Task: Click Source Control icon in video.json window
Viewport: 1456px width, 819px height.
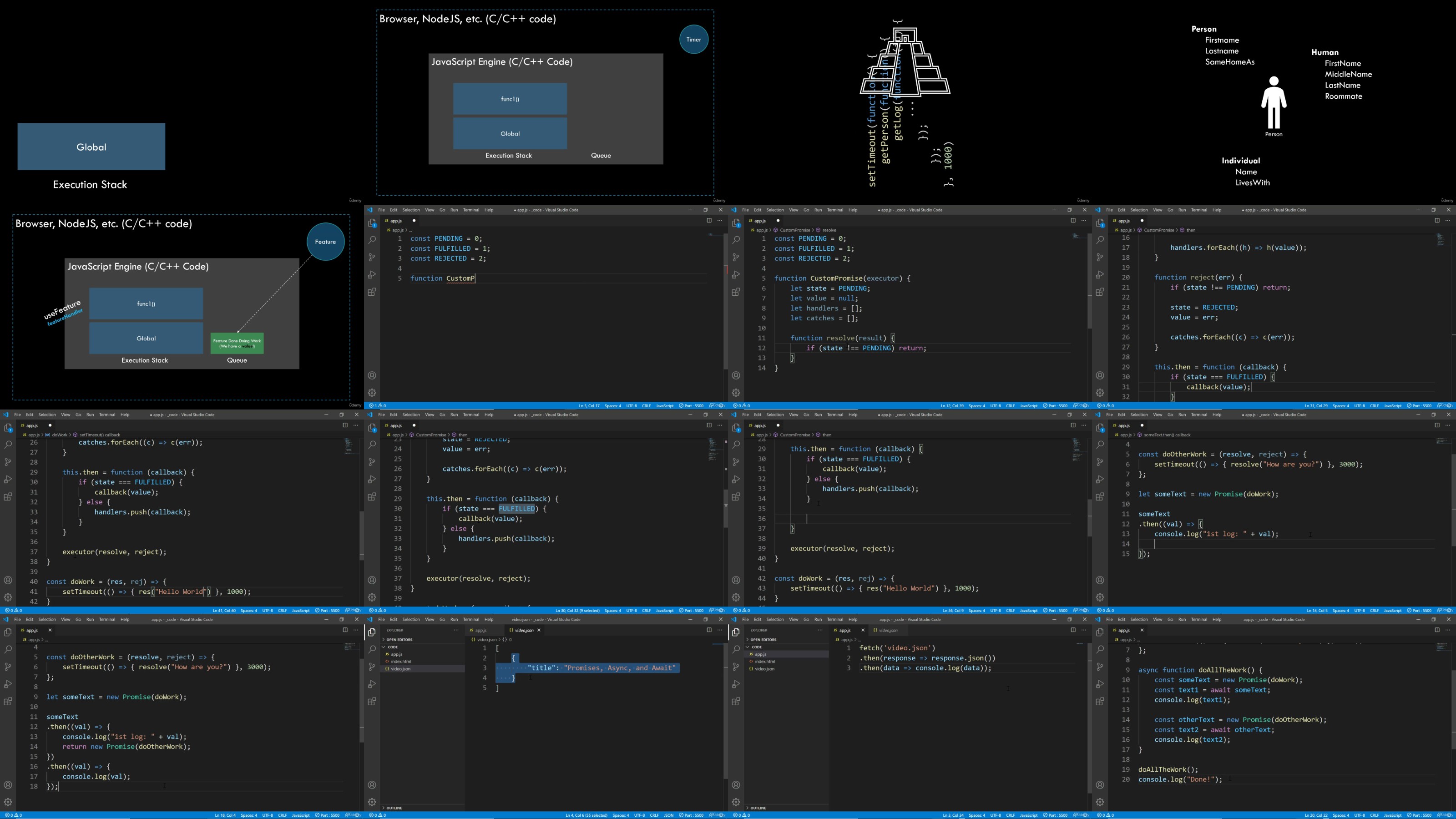Action: [x=372, y=667]
